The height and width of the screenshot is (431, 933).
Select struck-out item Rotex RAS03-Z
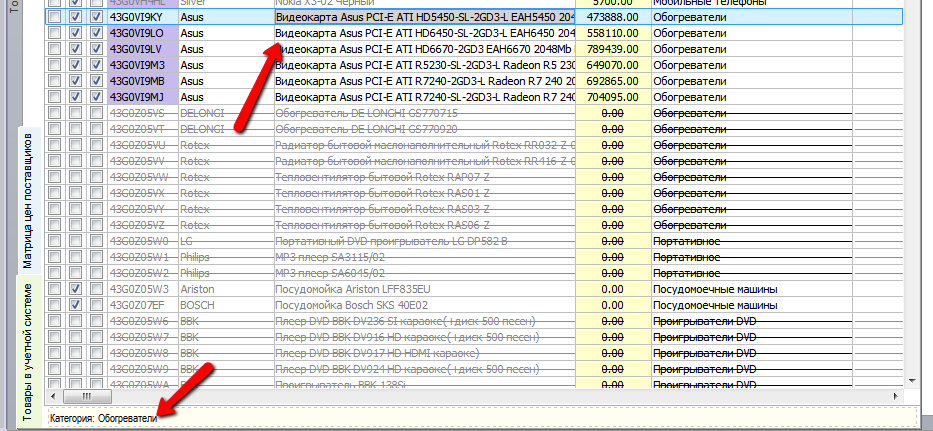(x=425, y=209)
